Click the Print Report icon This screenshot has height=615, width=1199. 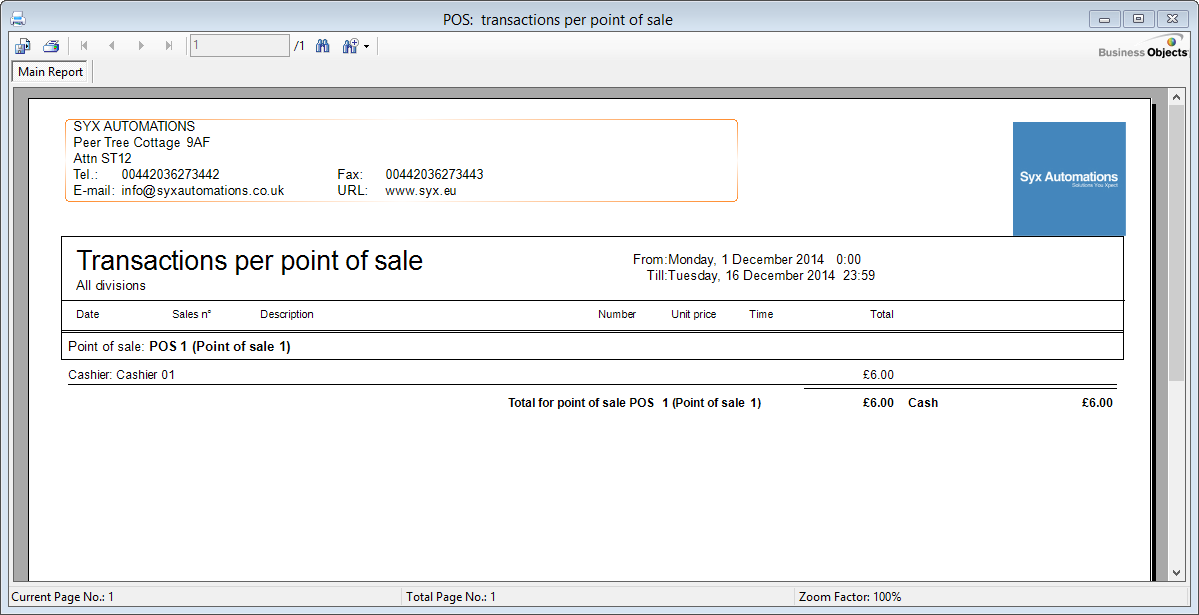coord(51,46)
